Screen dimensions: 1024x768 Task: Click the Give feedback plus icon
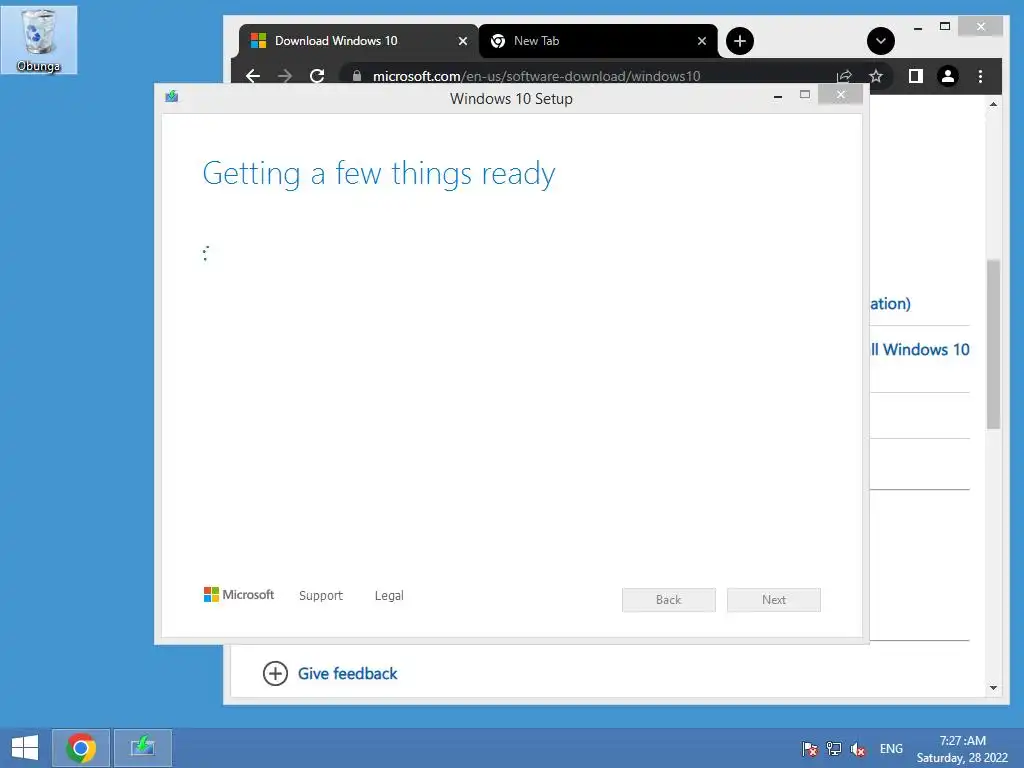[275, 674]
